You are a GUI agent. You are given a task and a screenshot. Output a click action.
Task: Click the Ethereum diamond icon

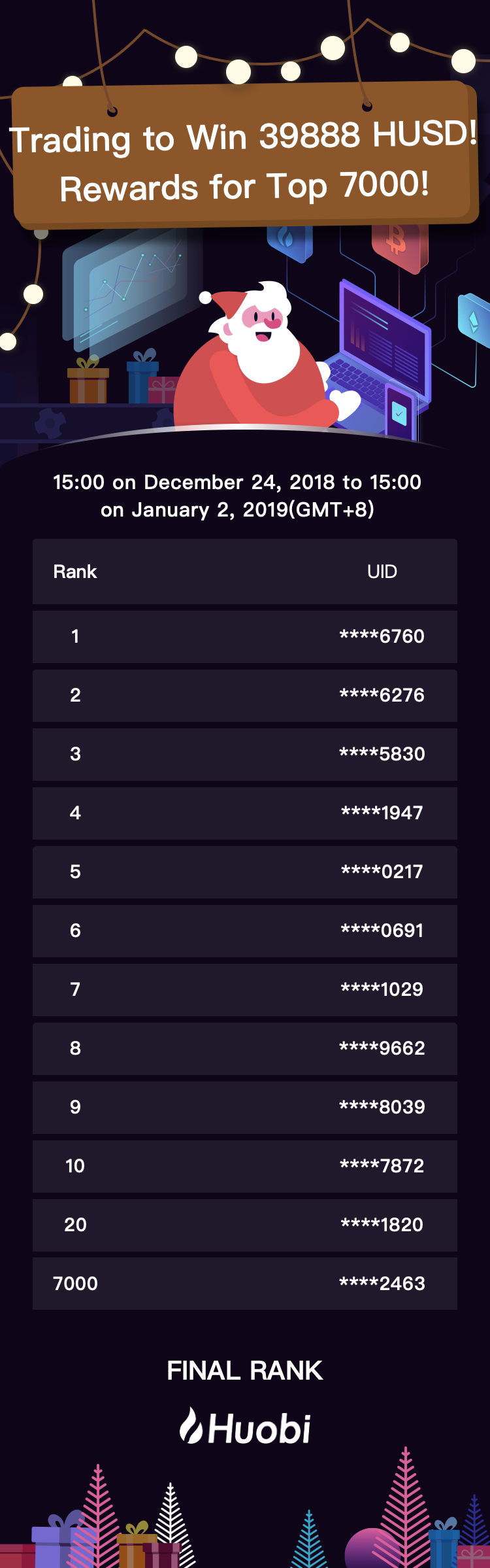(474, 322)
